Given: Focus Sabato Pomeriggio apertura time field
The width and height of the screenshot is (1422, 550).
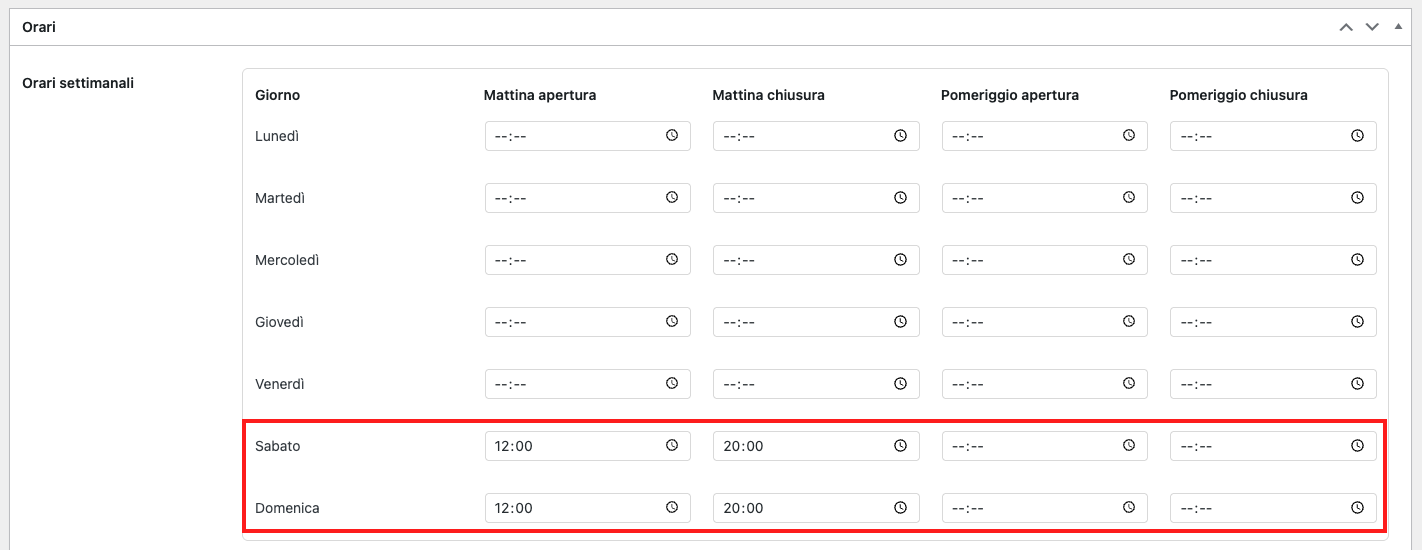Looking at the screenshot, I should pos(1045,446).
